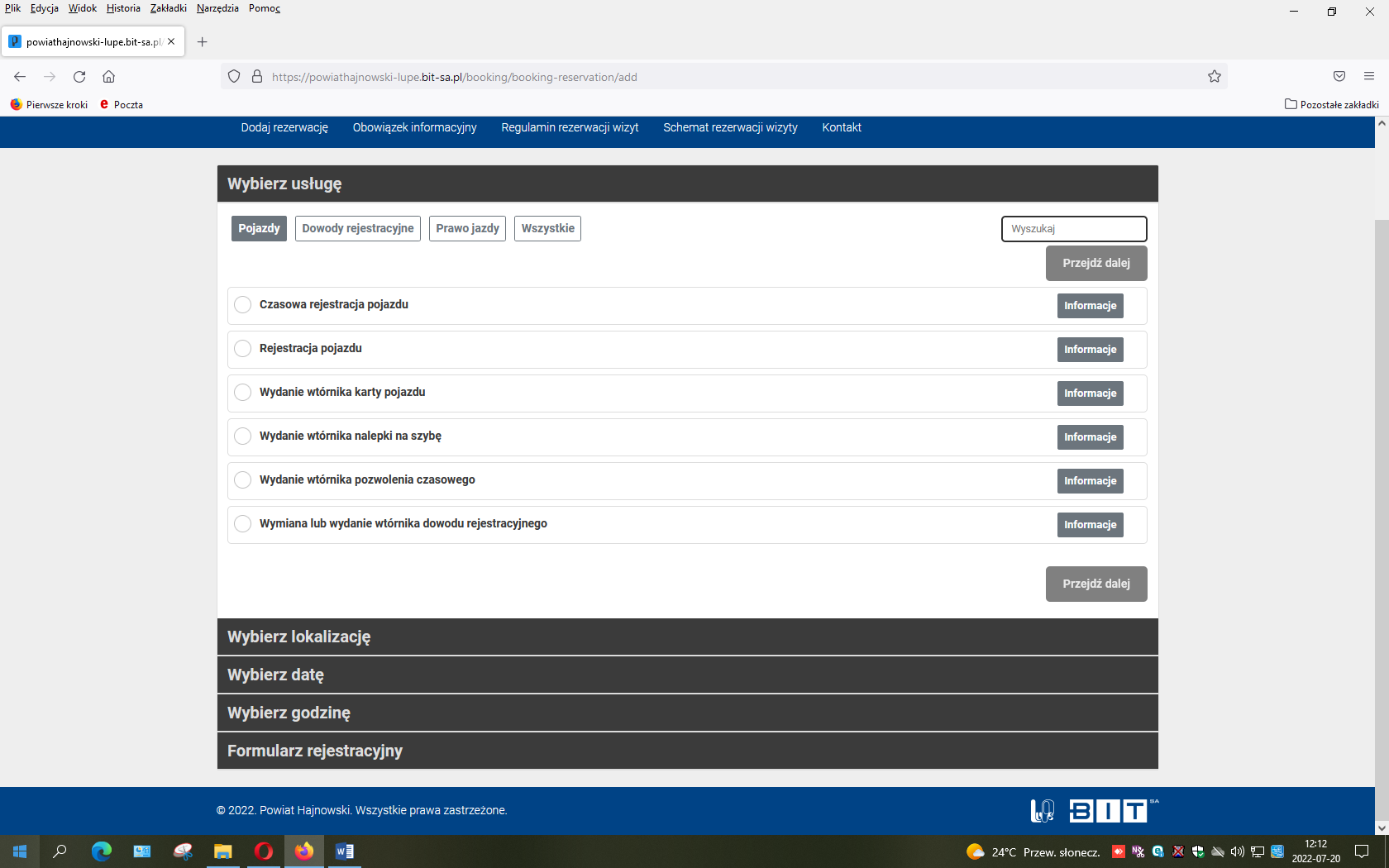1389x868 pixels.
Task: Open Microsoft Word from the taskbar
Action: tap(345, 851)
